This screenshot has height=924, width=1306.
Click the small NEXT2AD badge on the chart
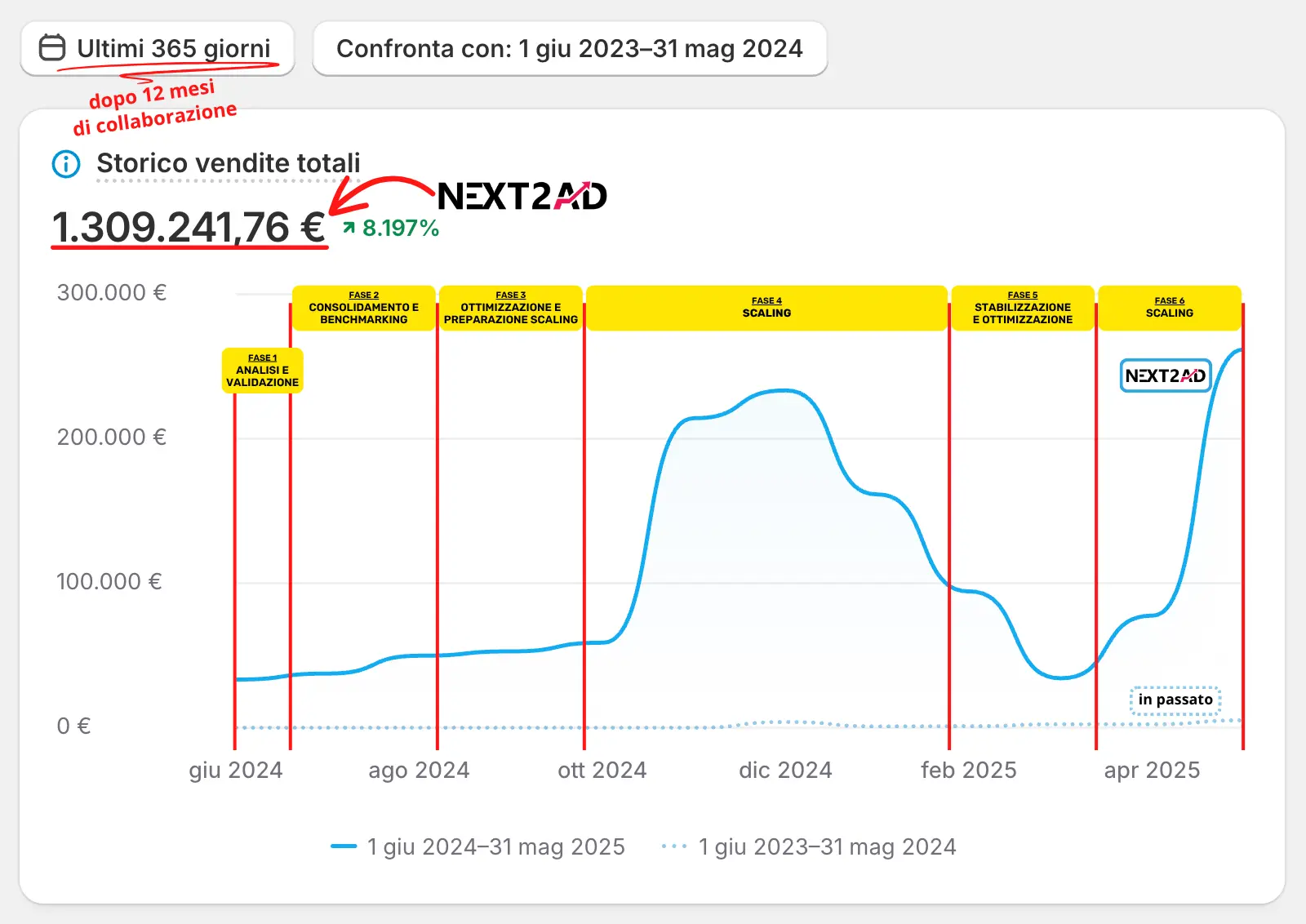(1165, 375)
